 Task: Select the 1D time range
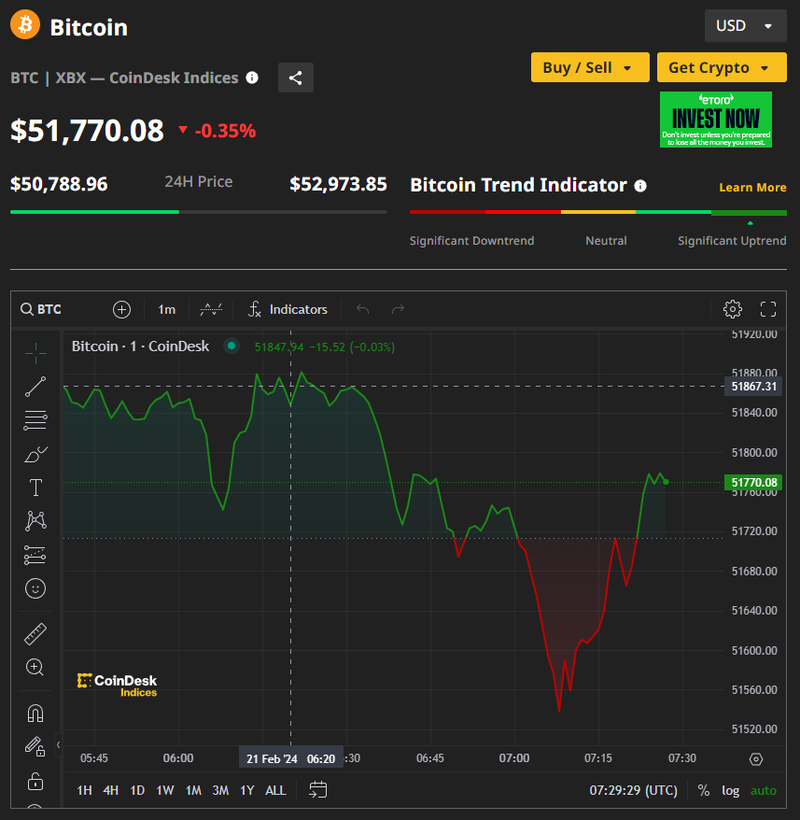[x=137, y=790]
